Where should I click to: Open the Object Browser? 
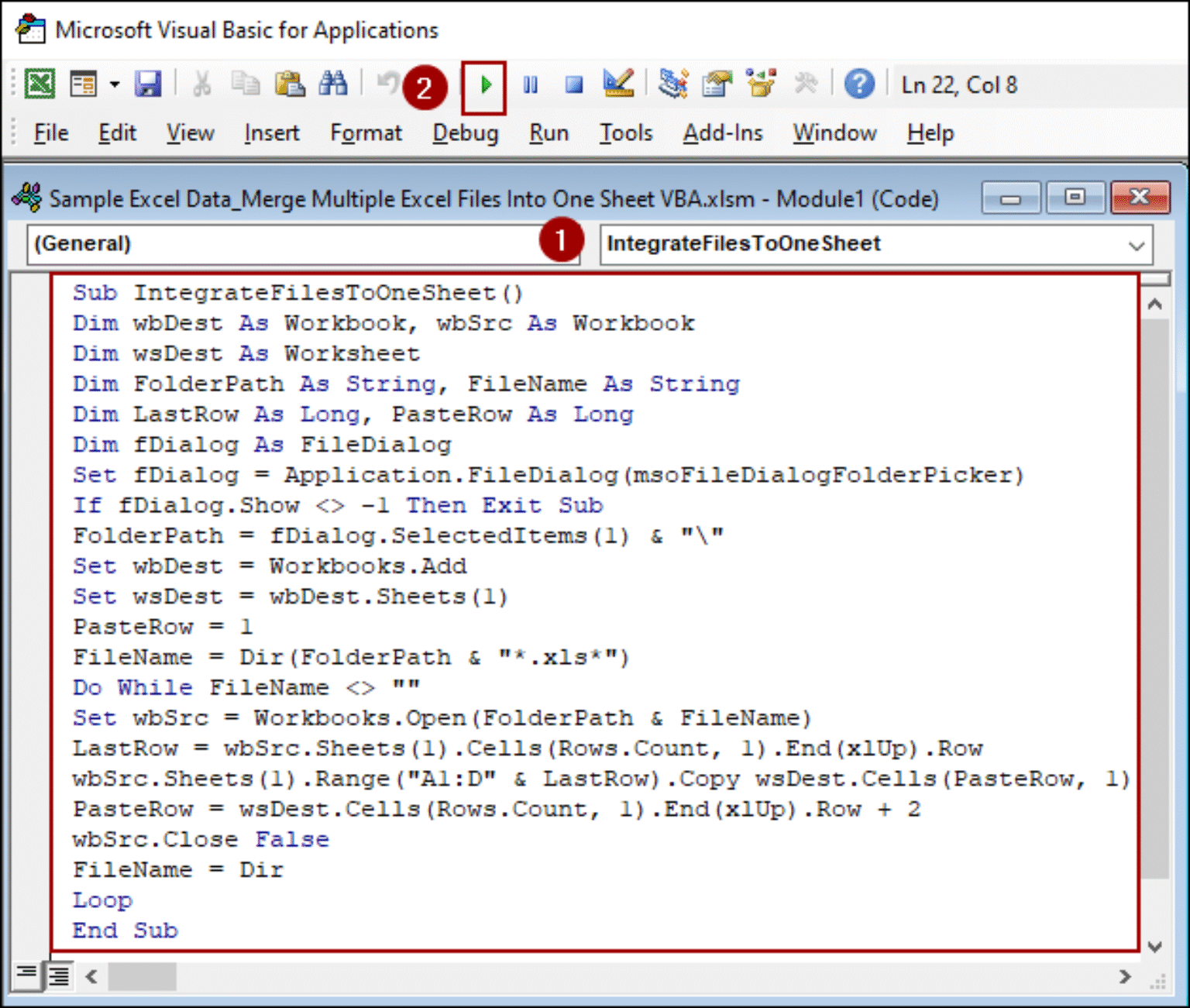point(760,84)
